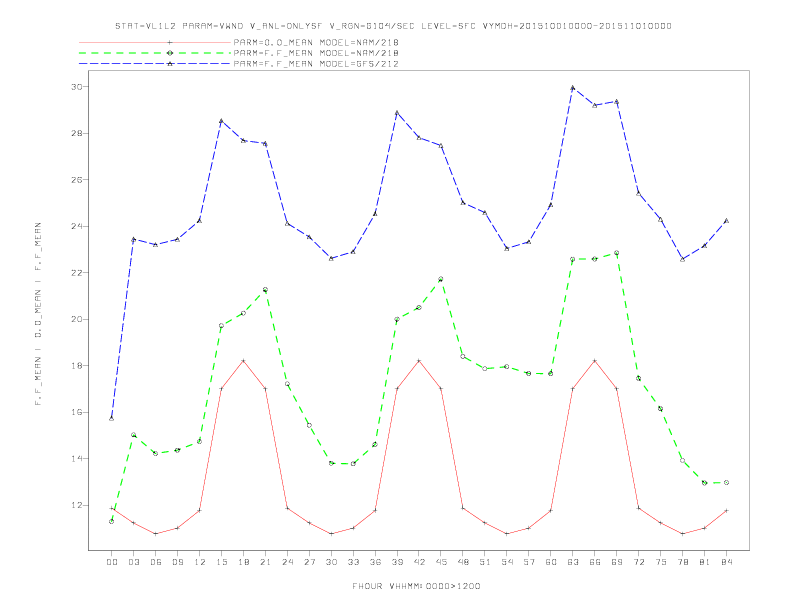Click y-axis tick label 20

[76, 319]
